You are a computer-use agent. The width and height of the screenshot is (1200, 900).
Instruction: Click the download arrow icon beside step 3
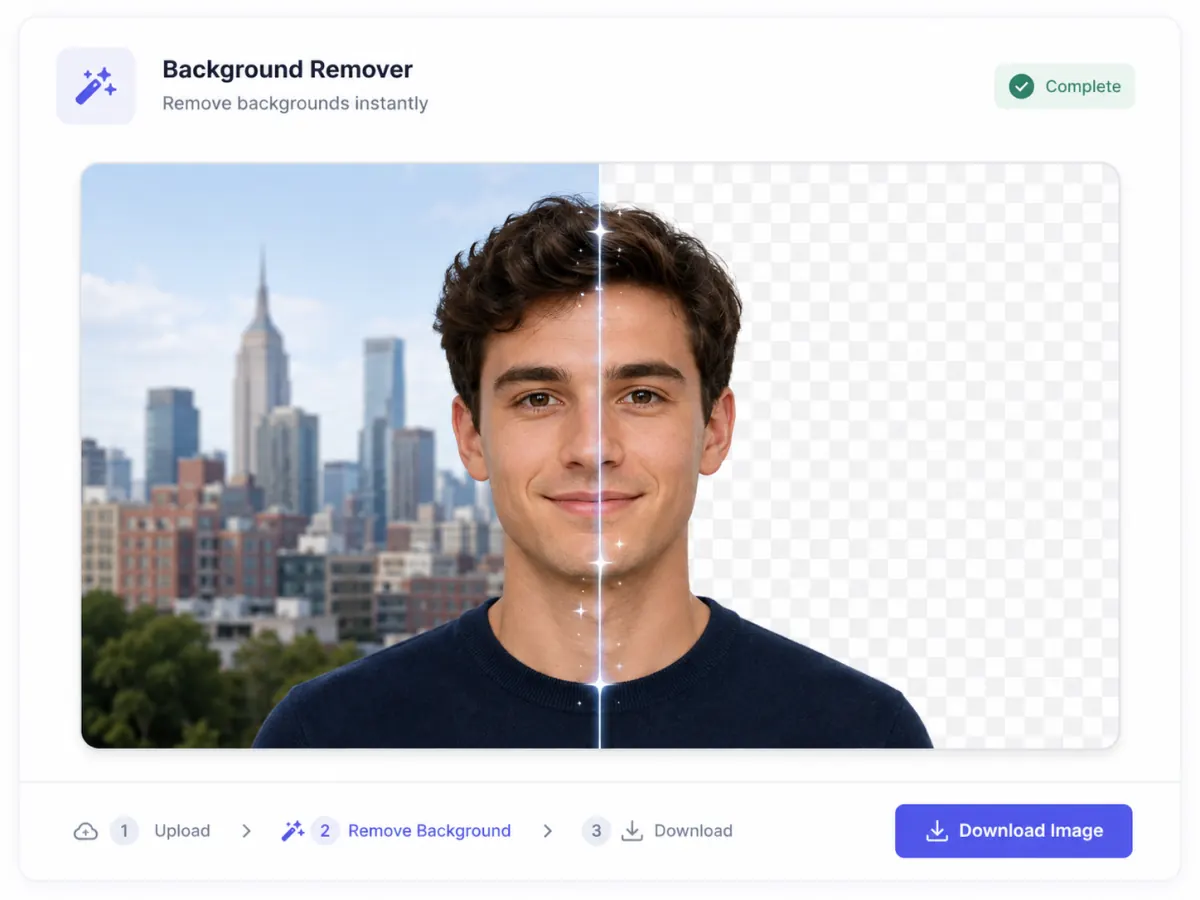tap(632, 831)
